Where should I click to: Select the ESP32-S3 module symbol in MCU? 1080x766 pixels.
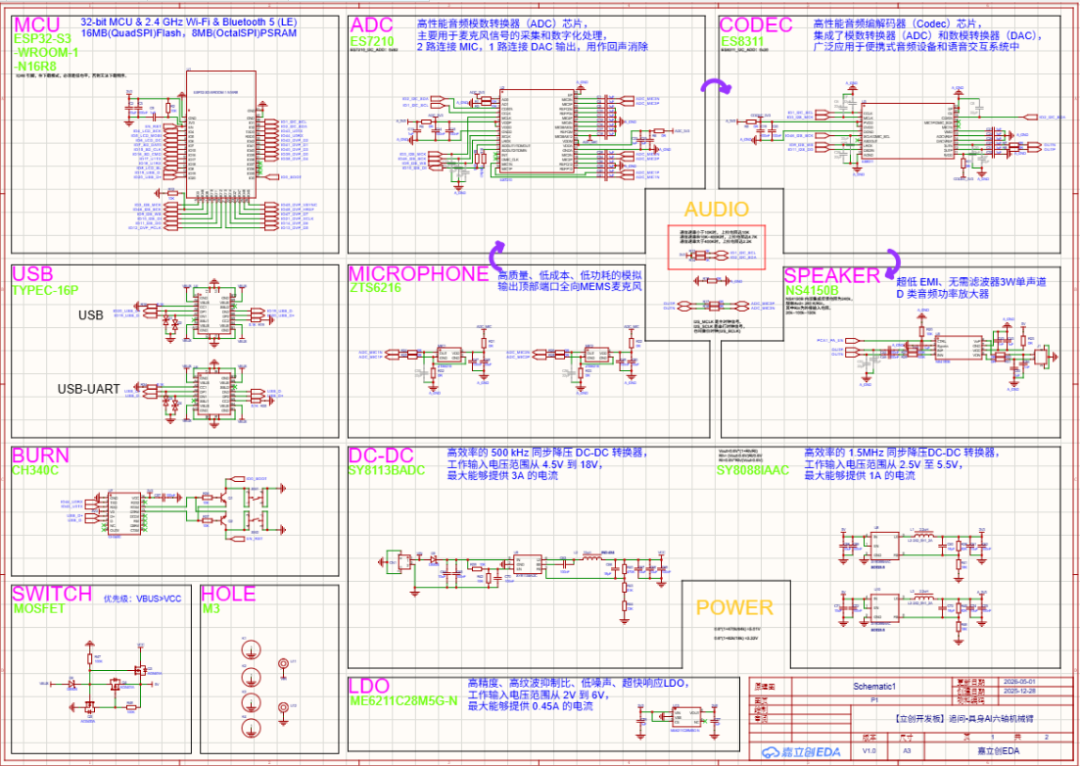(221, 133)
